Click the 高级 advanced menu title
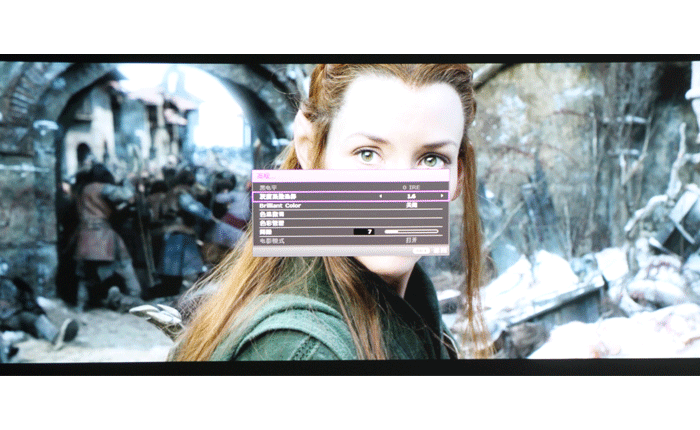The width and height of the screenshot is (700, 430). click(x=265, y=176)
